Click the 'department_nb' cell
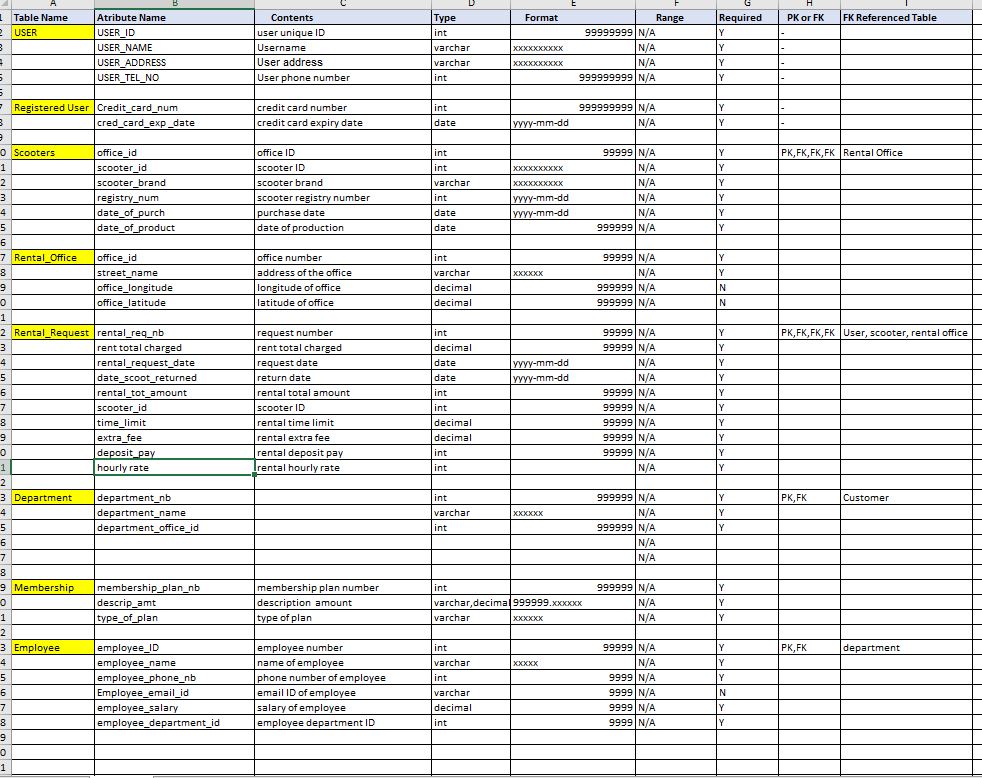This screenshot has height=778, width=982. pos(174,497)
